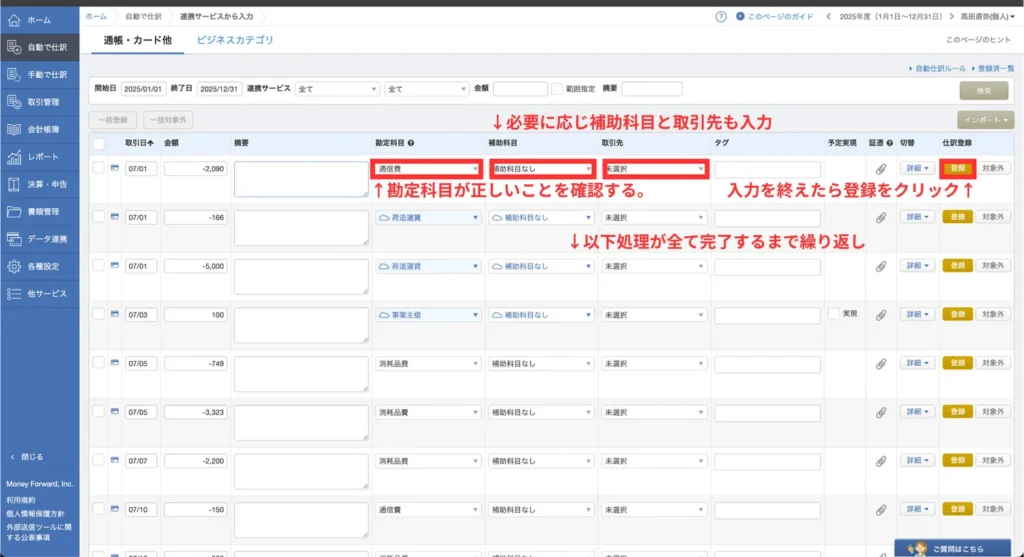
Task: Open the インポート dropdown button
Action: tap(985, 119)
